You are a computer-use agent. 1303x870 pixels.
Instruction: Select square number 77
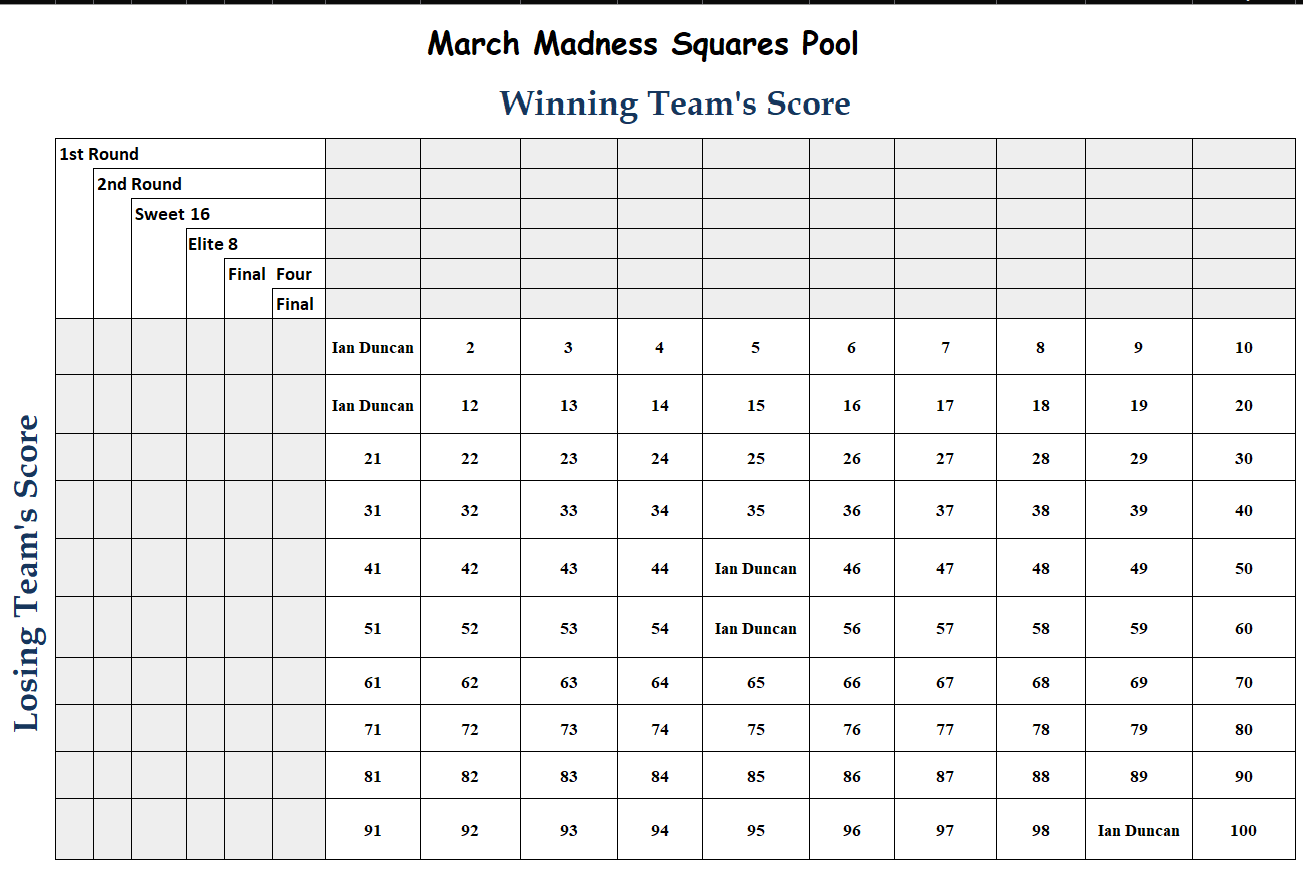[945, 730]
